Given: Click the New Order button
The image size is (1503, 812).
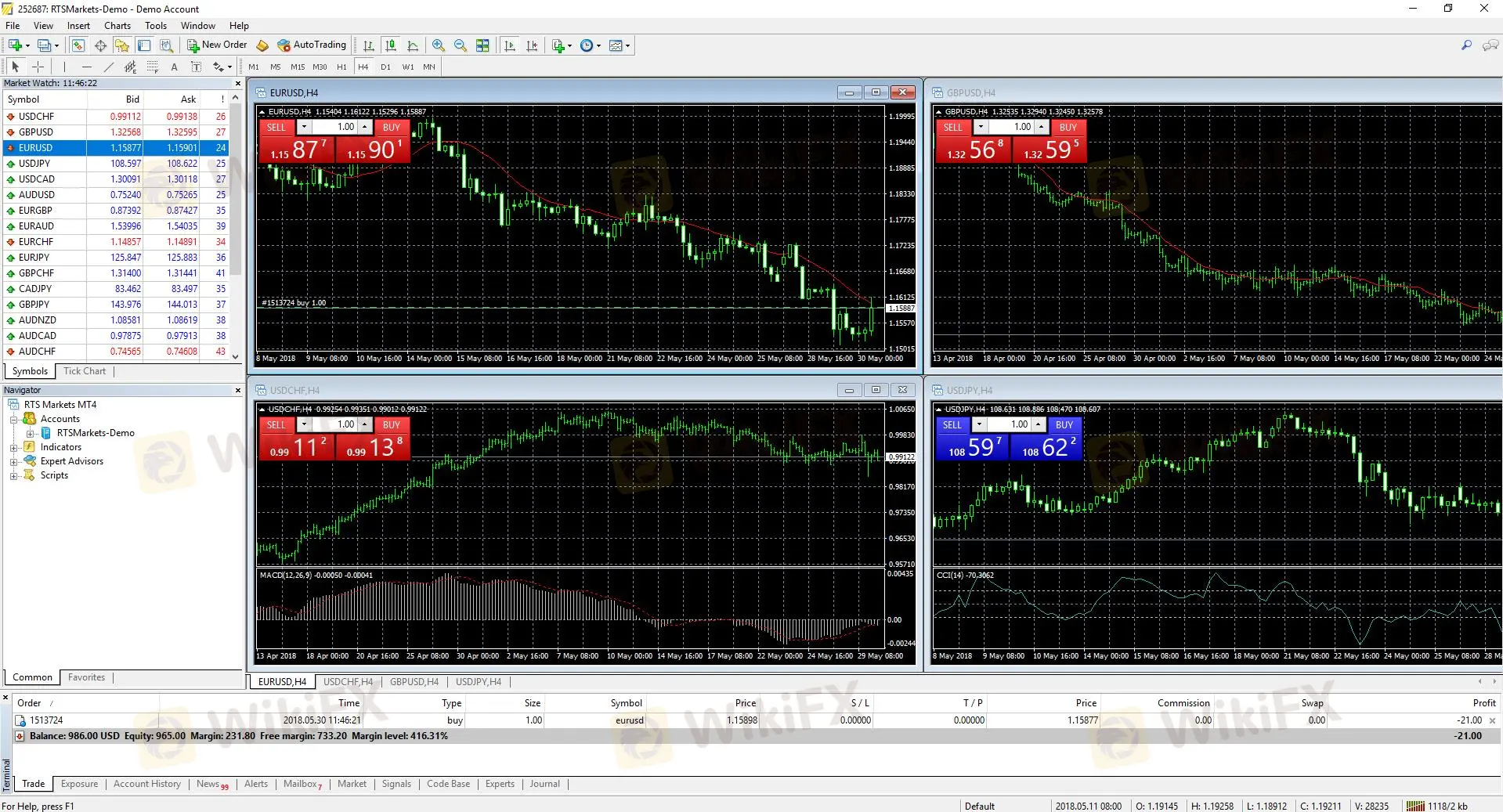Looking at the screenshot, I should [217, 45].
